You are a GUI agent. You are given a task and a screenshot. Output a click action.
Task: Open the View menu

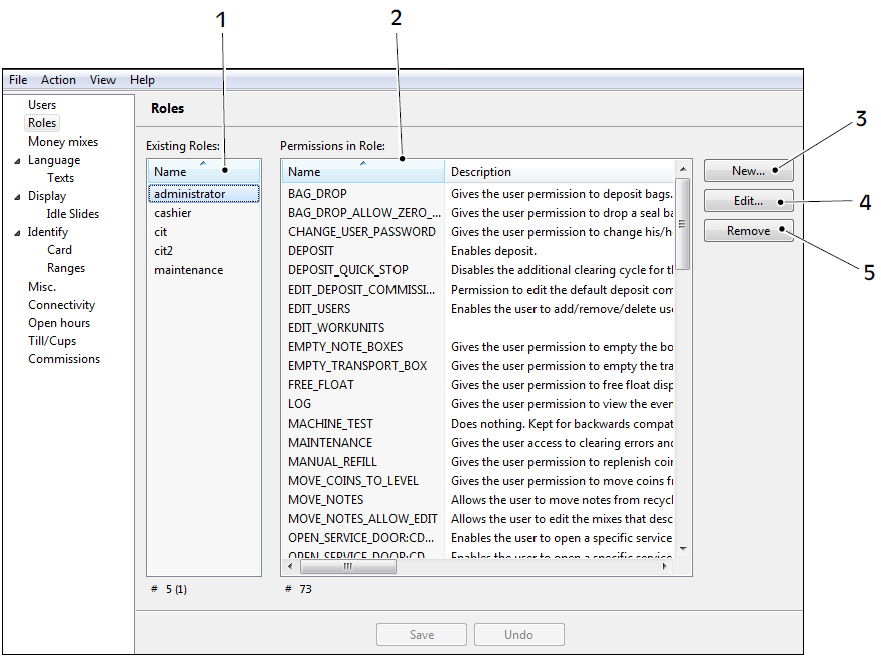tap(102, 80)
